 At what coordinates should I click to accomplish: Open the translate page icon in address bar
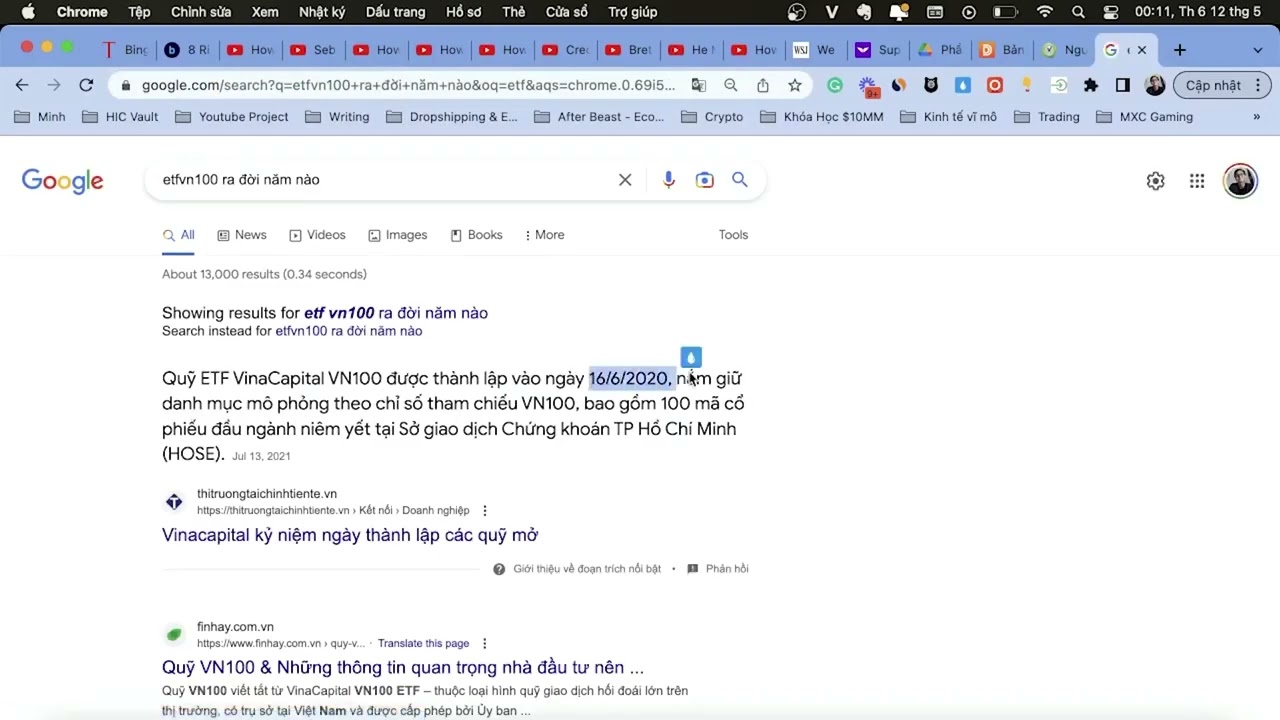699,85
